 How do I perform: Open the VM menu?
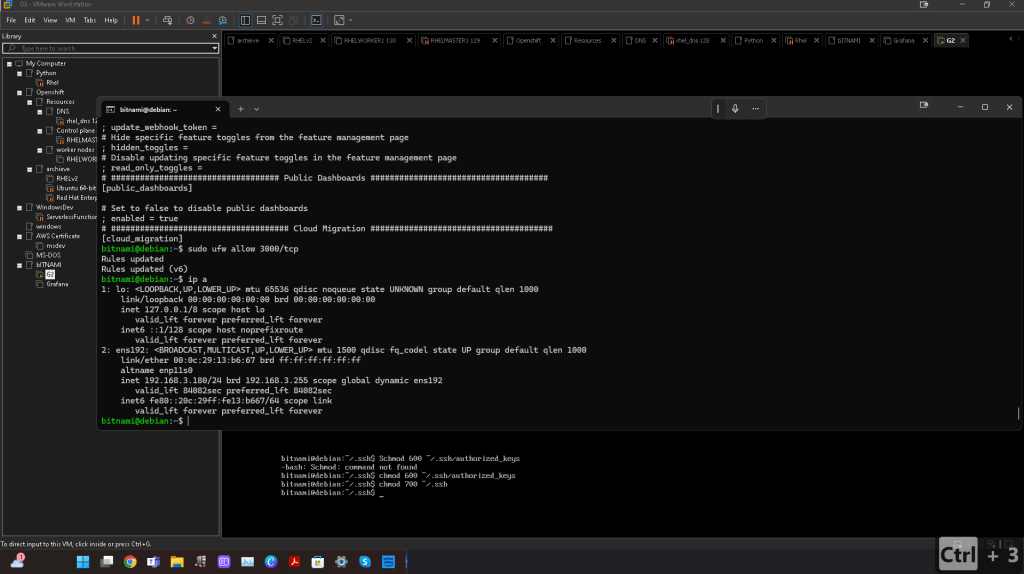click(x=70, y=20)
